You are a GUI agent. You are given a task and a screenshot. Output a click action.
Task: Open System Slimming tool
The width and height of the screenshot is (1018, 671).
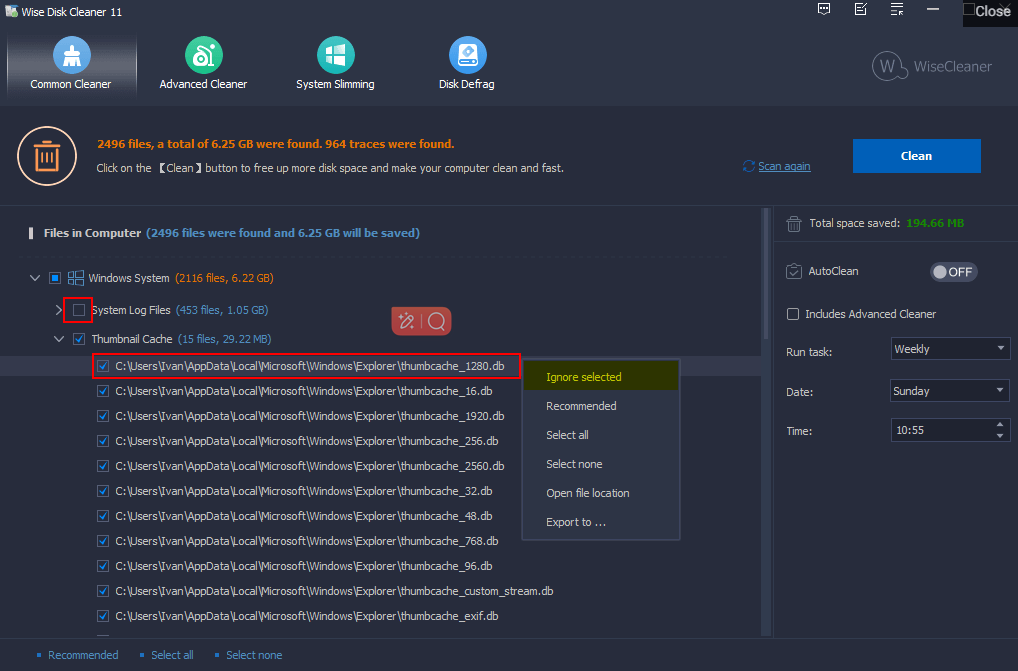[x=335, y=64]
